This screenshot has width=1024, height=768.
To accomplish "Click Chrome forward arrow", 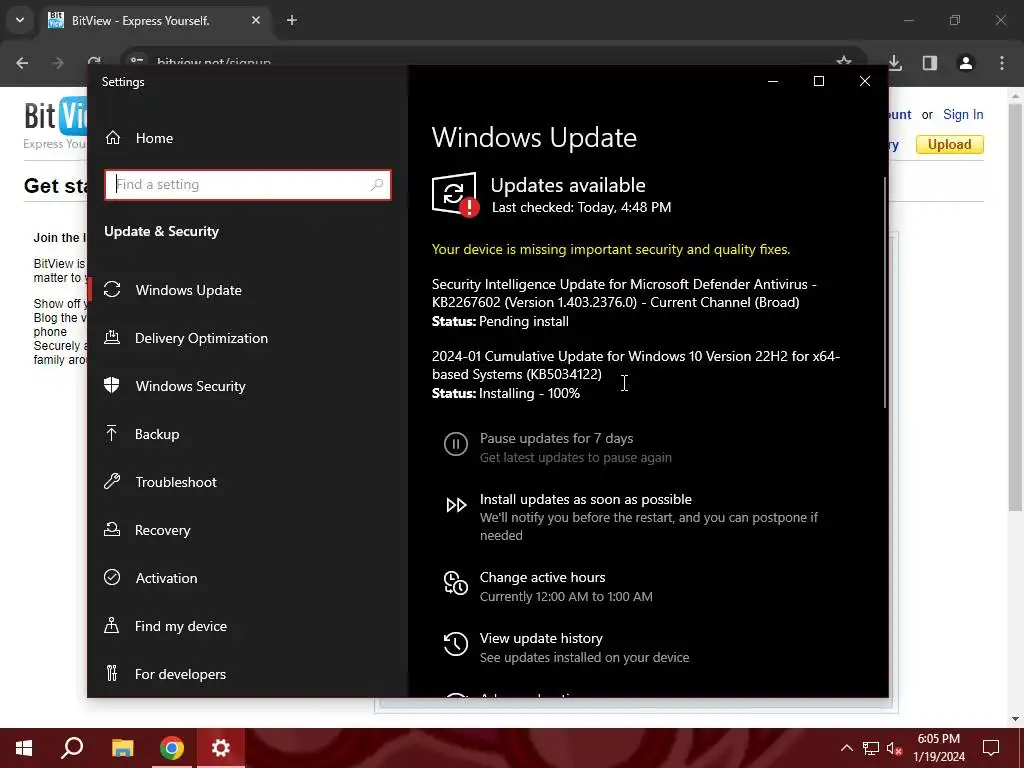I will [x=57, y=63].
